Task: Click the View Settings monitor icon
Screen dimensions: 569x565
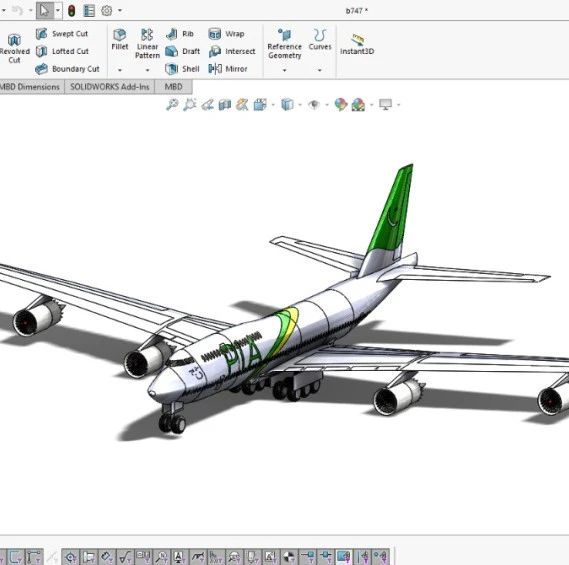Action: click(x=385, y=105)
